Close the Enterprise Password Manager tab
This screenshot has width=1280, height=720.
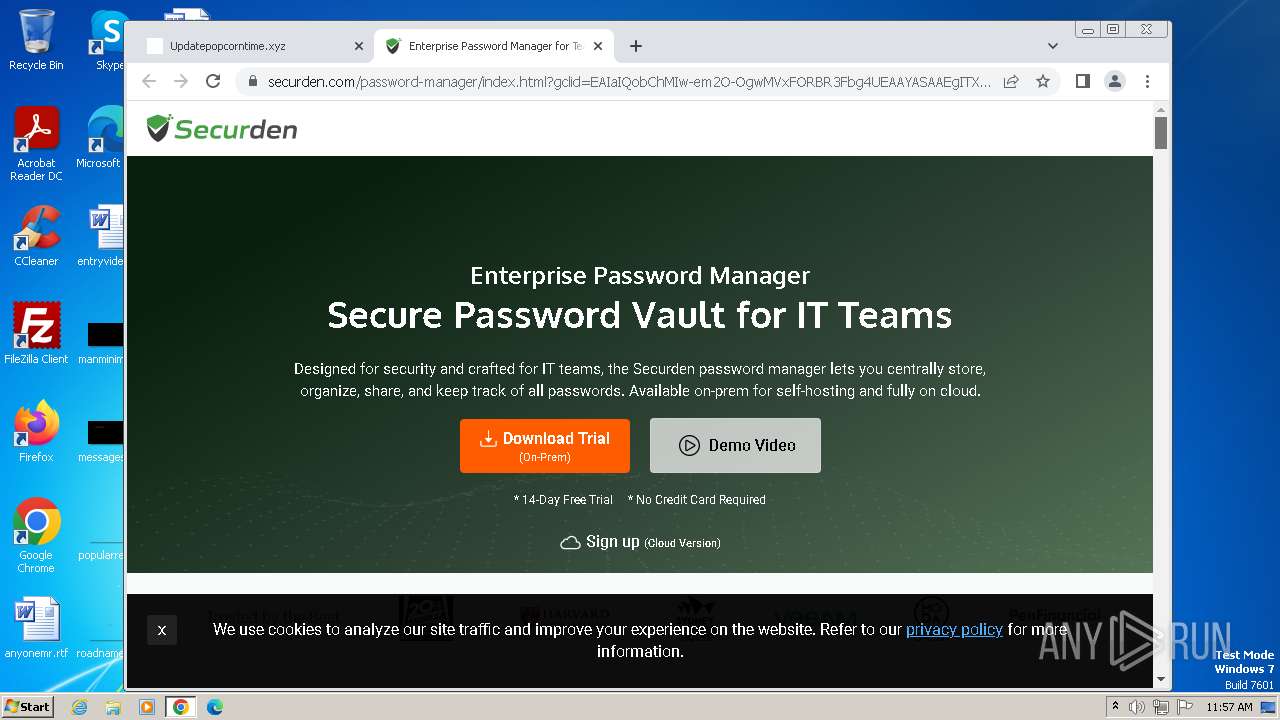coord(598,46)
